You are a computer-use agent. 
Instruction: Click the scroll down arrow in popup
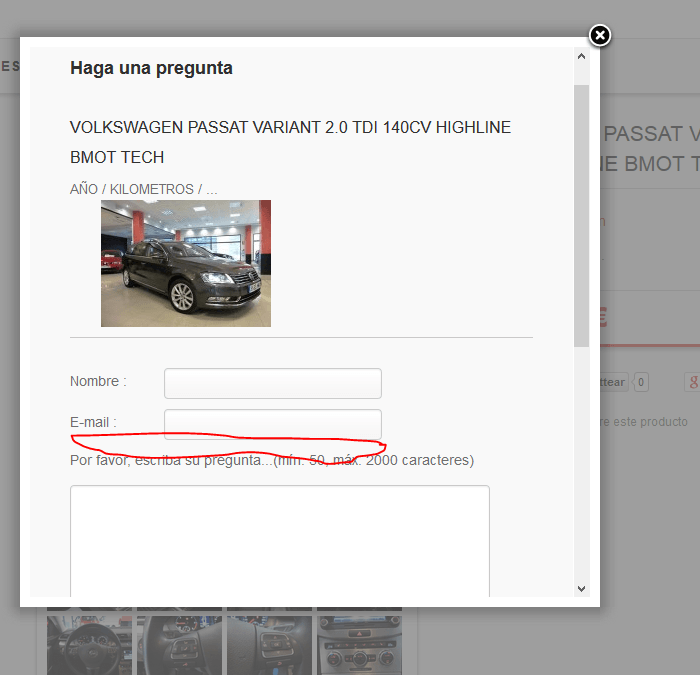(x=581, y=588)
